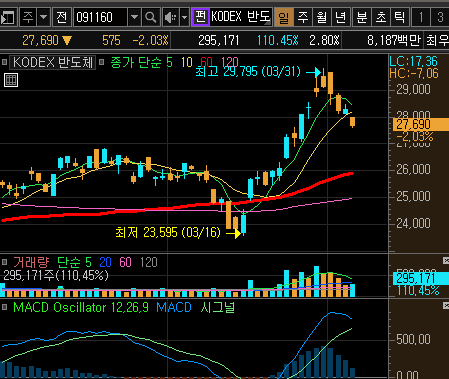Click the search magnifier icon next to stock code
Screen dimensions: 449x379
tap(150, 17)
